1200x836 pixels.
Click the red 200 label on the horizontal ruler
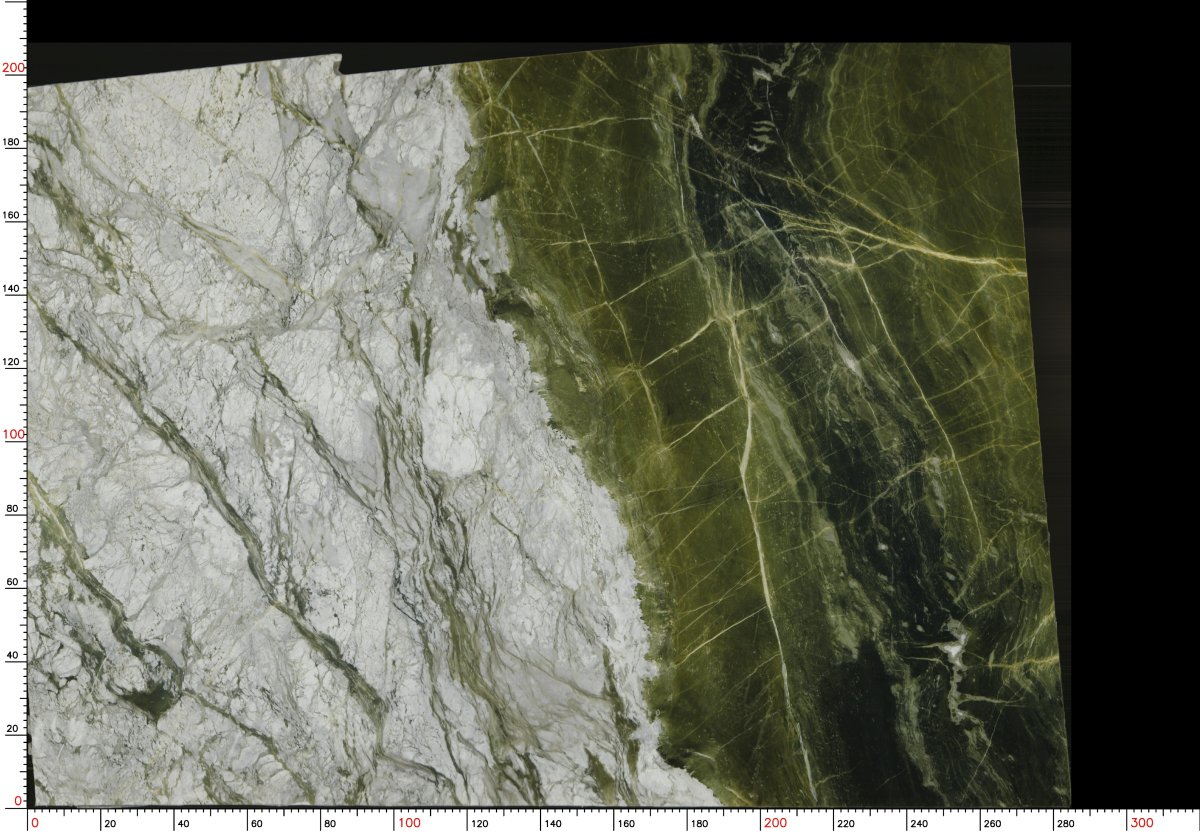(x=775, y=823)
